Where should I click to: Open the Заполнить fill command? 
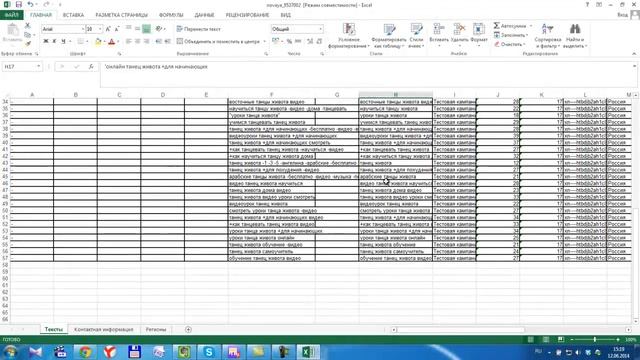[x=510, y=35]
